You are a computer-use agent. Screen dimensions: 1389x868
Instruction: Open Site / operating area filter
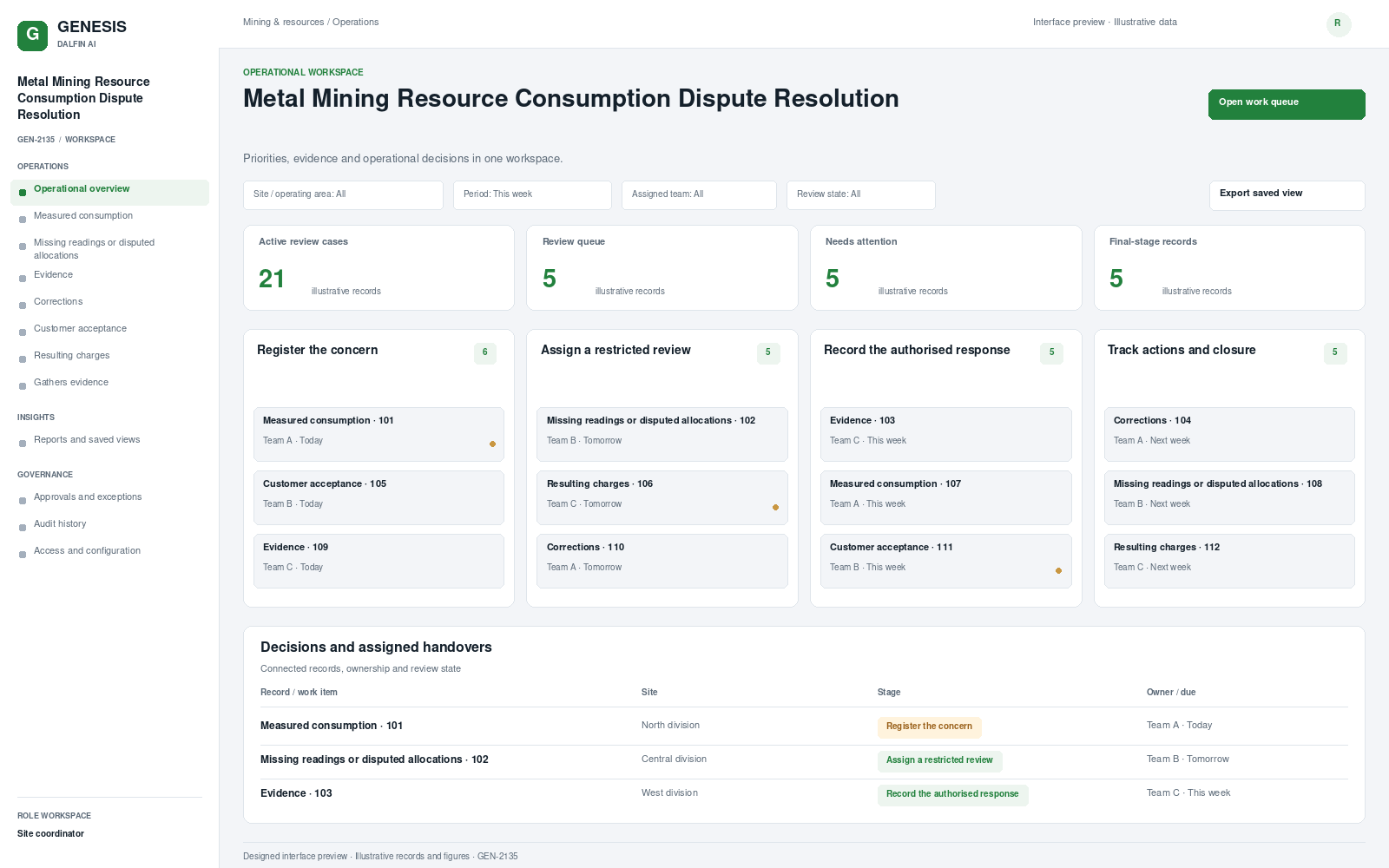click(343, 194)
